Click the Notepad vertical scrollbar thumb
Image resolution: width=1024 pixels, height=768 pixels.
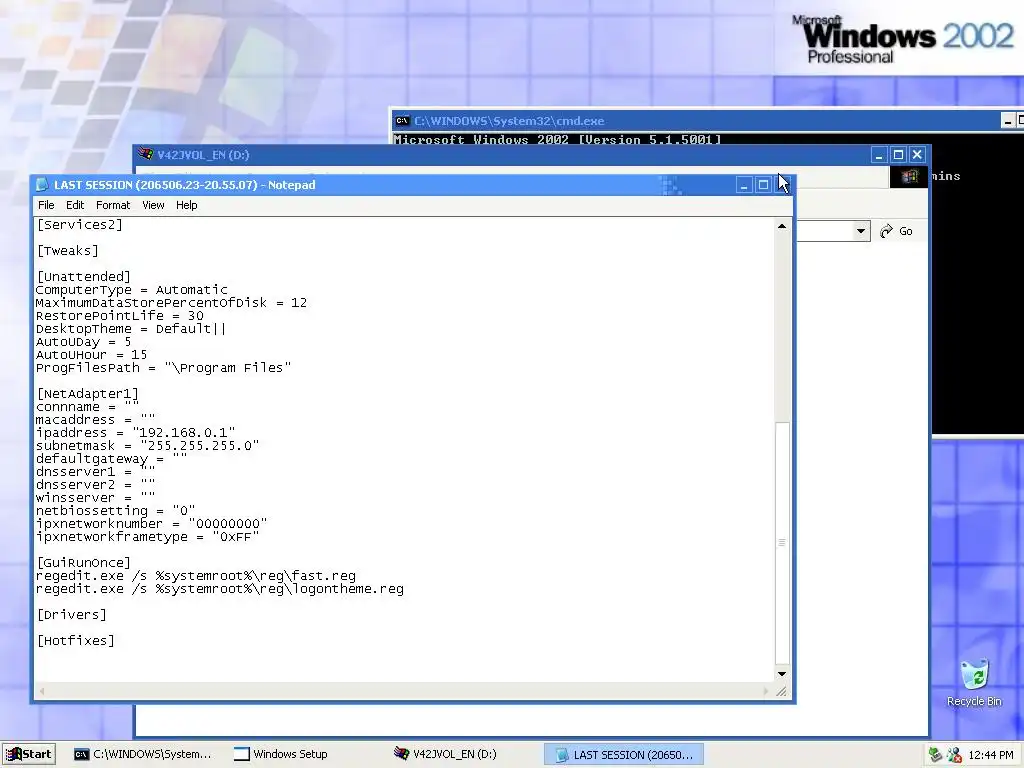point(782,542)
